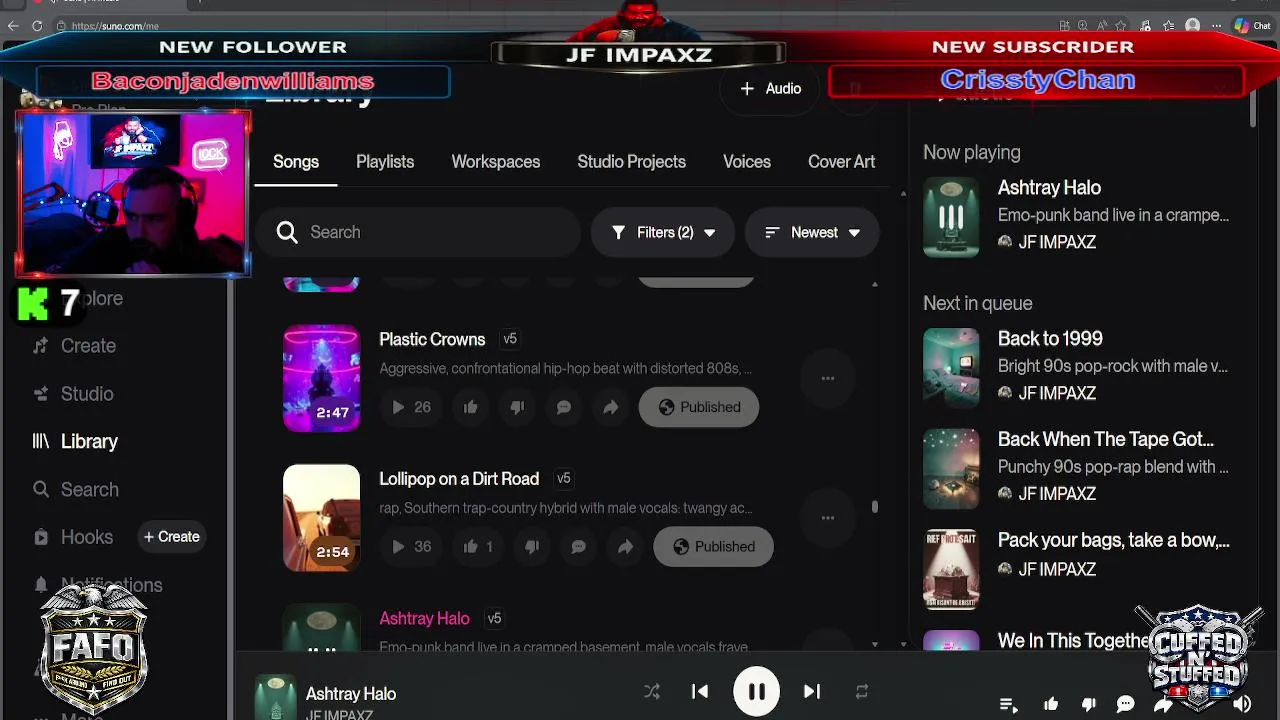Open more options for Lollipop on a Dirt Road
This screenshot has height=720, width=1280.
coord(828,518)
